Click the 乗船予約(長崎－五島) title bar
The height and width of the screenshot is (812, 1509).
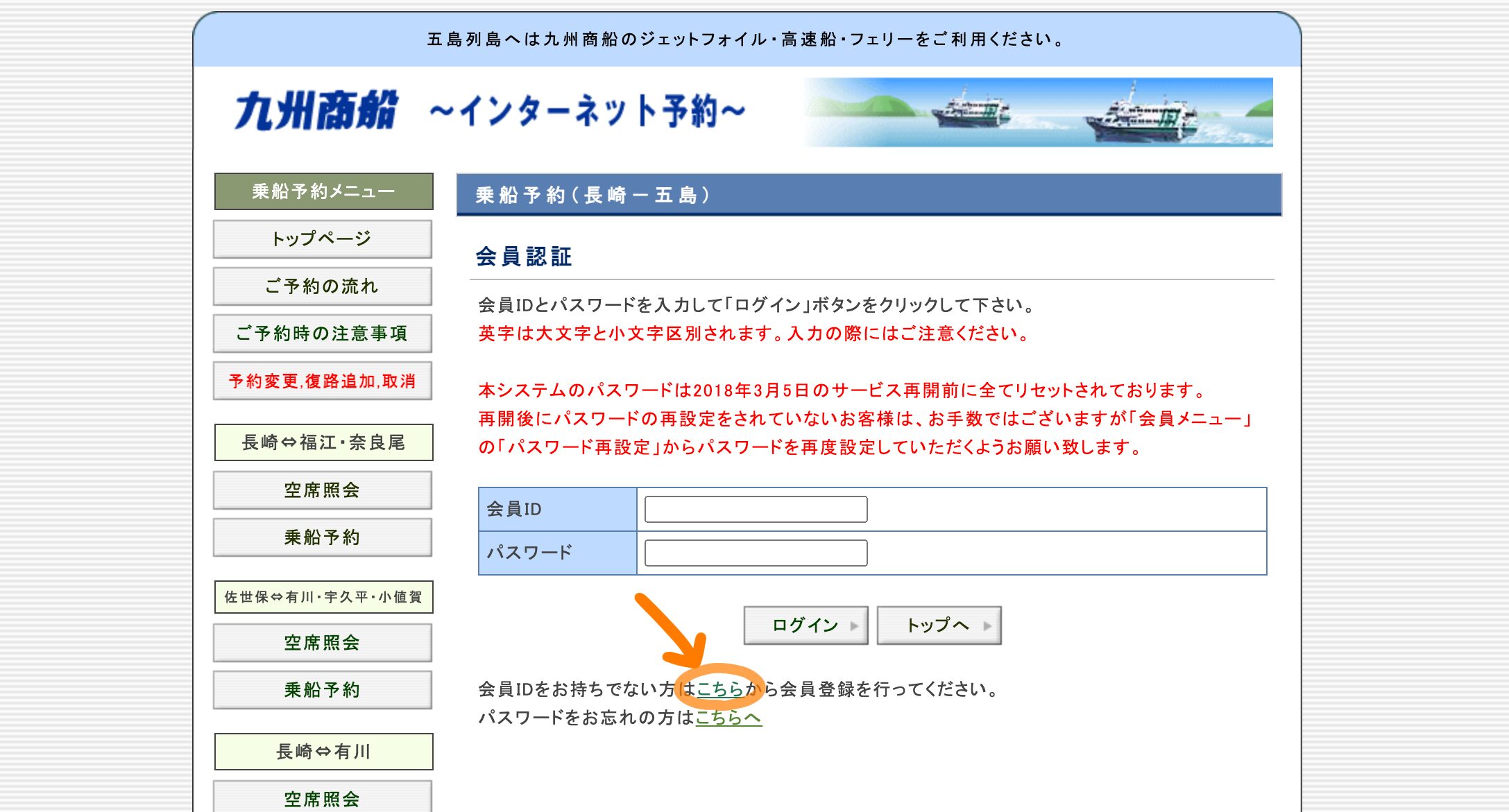pos(869,195)
